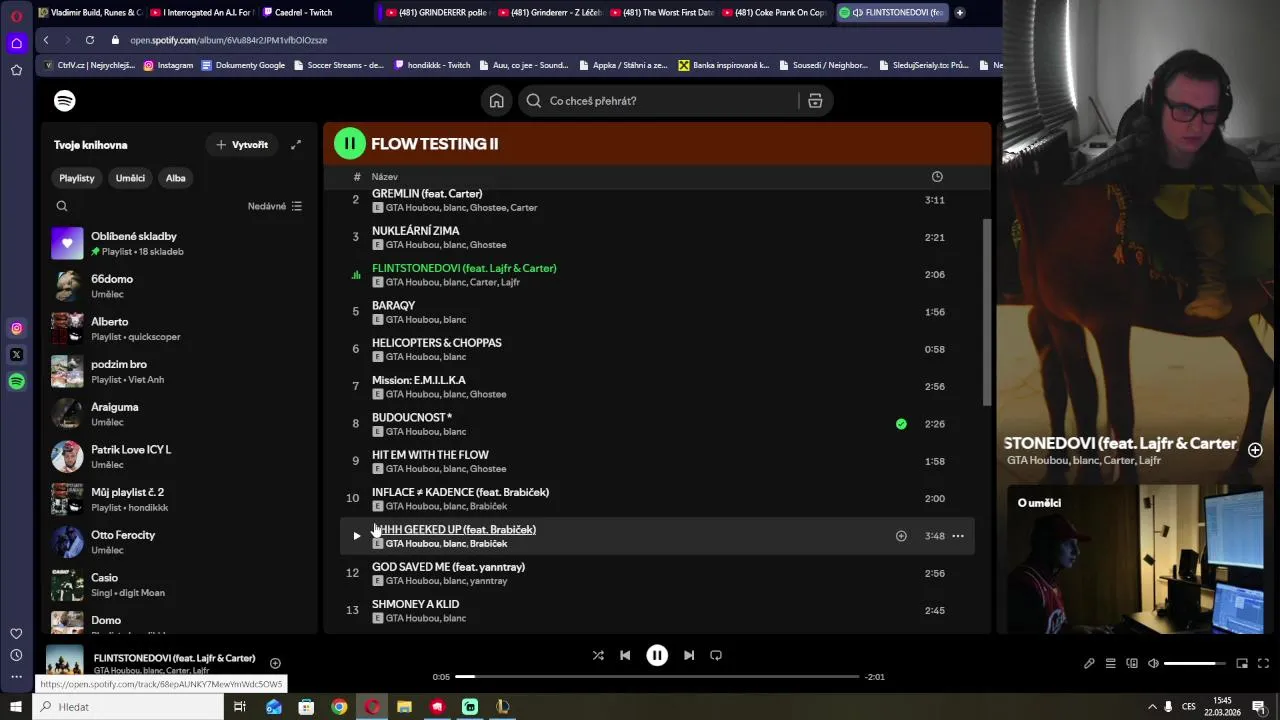Open Otto Ferocity artist in library
The image size is (1280, 720).
point(180,542)
